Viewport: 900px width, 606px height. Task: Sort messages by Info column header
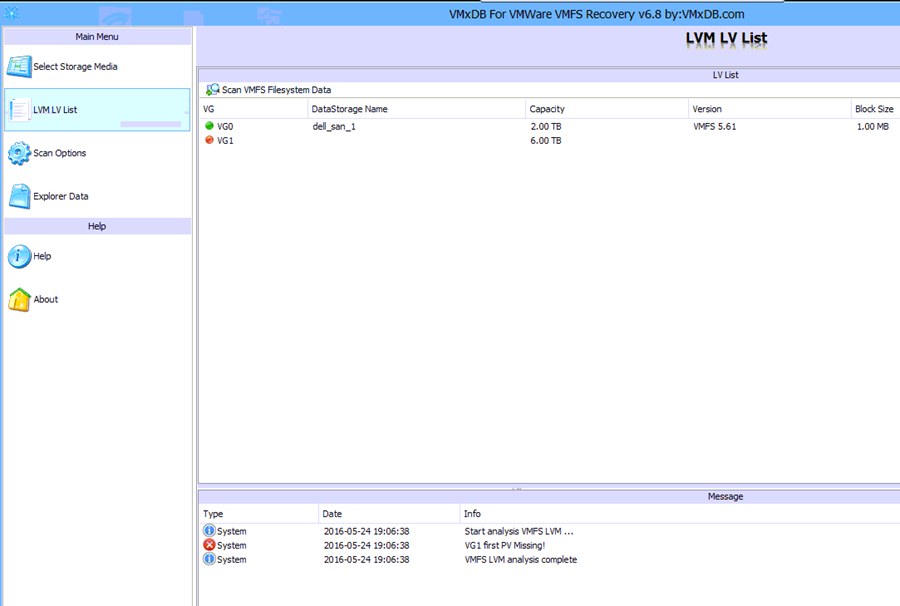(x=680, y=514)
